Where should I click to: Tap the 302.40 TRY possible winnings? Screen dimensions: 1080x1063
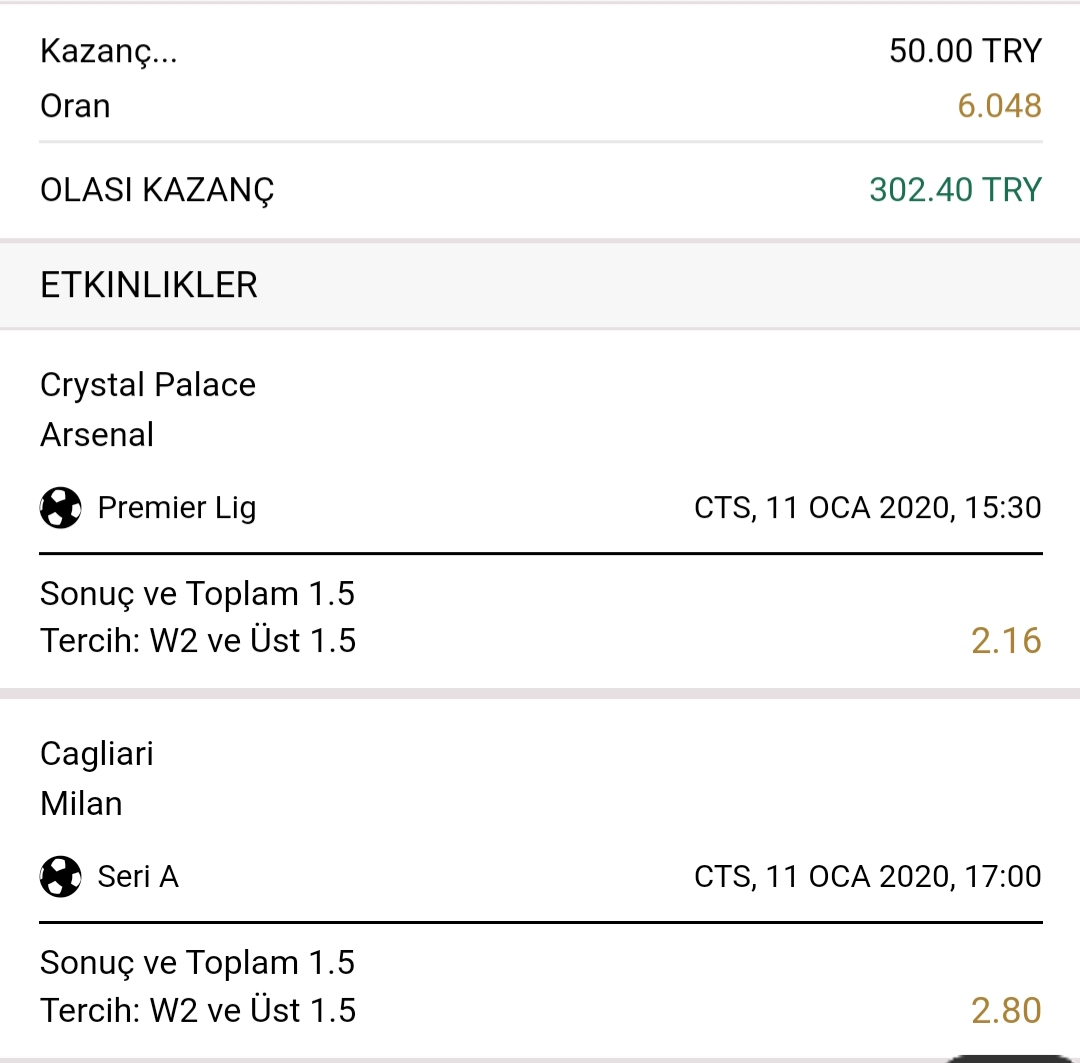tap(955, 190)
